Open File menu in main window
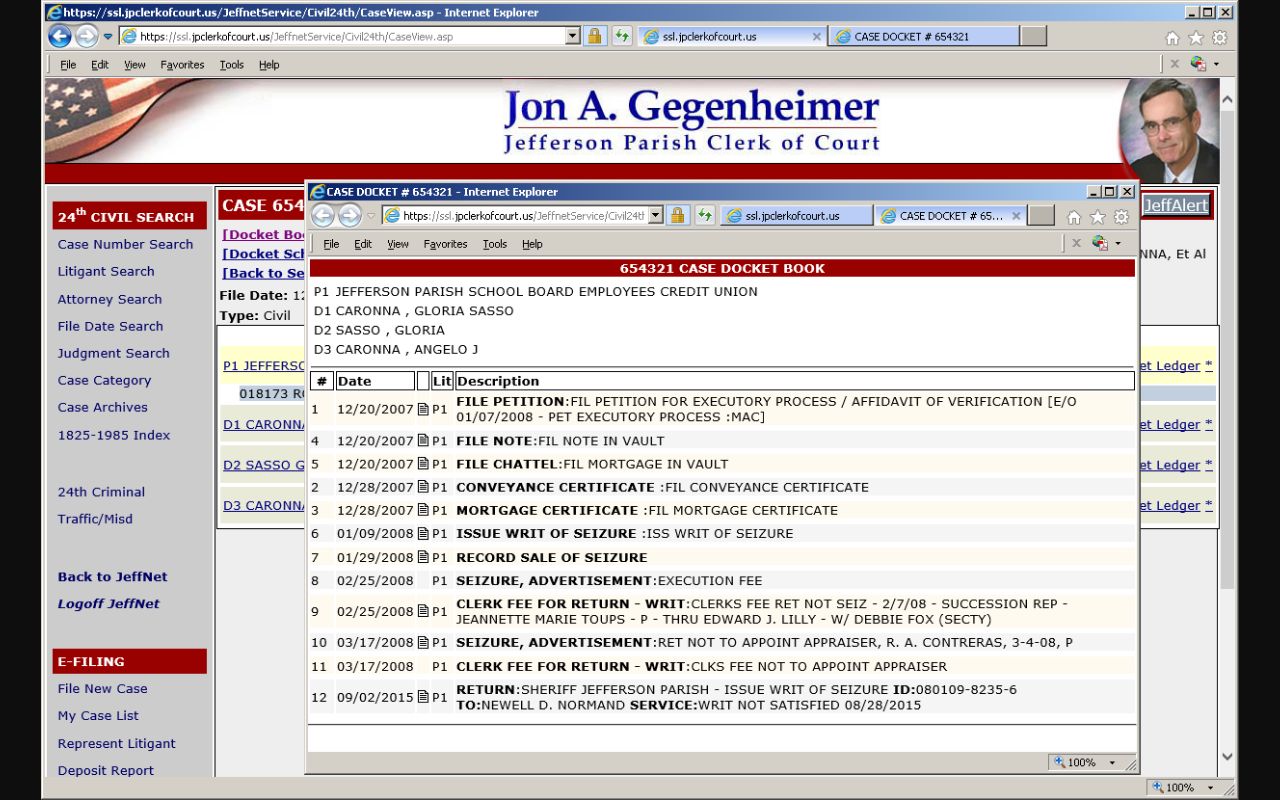This screenshot has height=800, width=1280. [x=68, y=65]
